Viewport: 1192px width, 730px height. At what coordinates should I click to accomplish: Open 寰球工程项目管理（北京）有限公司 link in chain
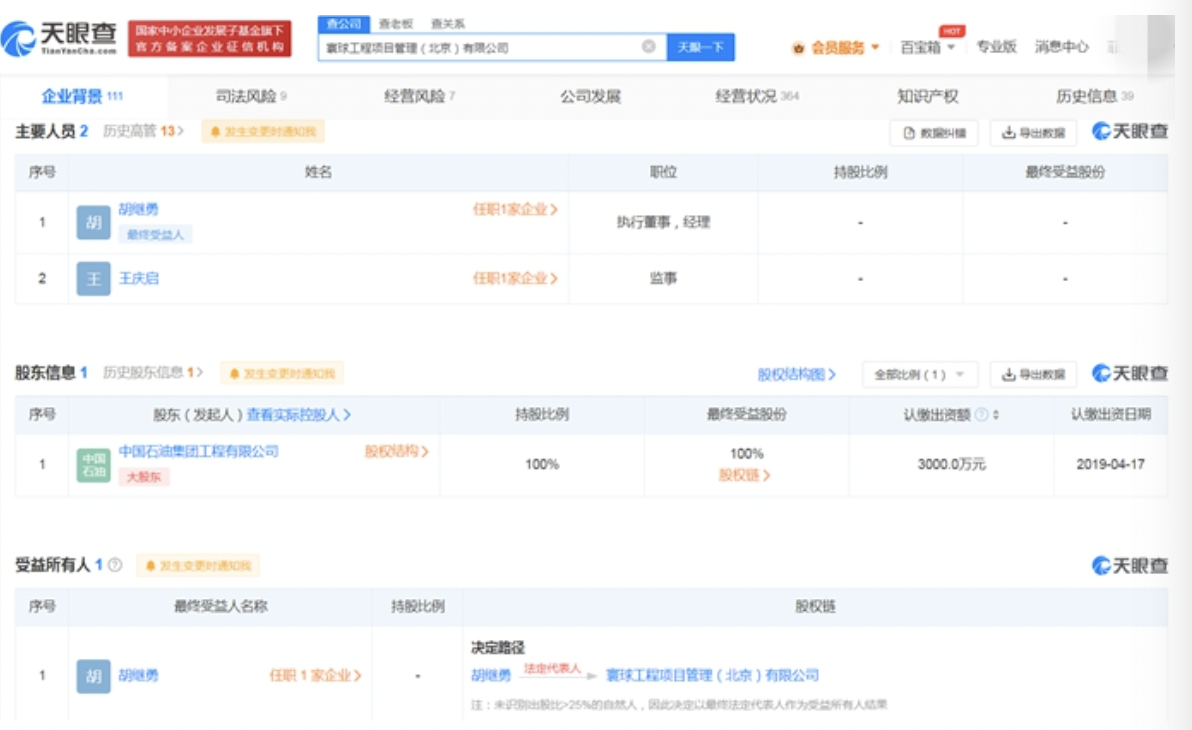712,675
